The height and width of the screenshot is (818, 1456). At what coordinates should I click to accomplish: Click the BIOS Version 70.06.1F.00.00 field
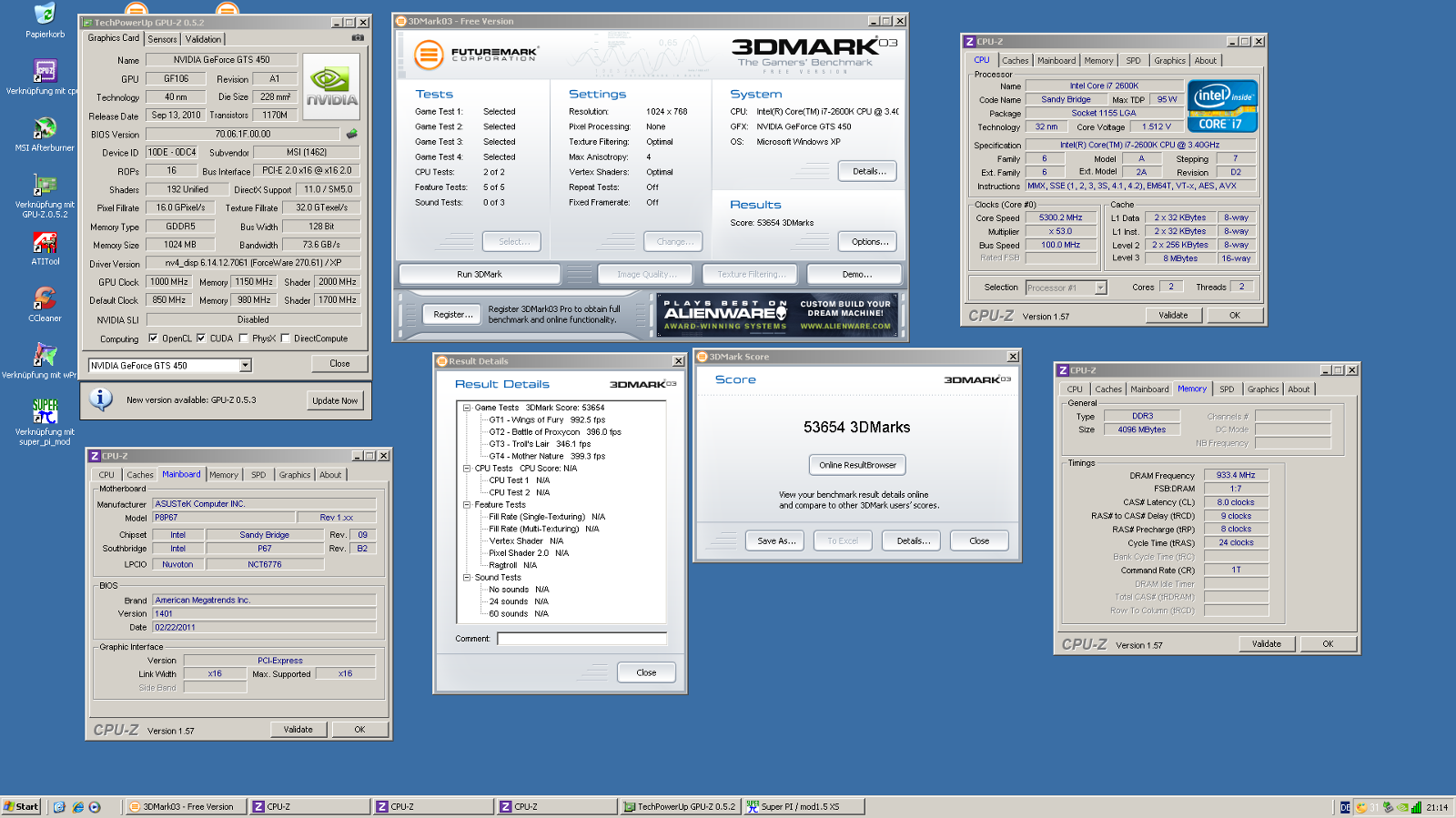pyautogui.click(x=243, y=134)
